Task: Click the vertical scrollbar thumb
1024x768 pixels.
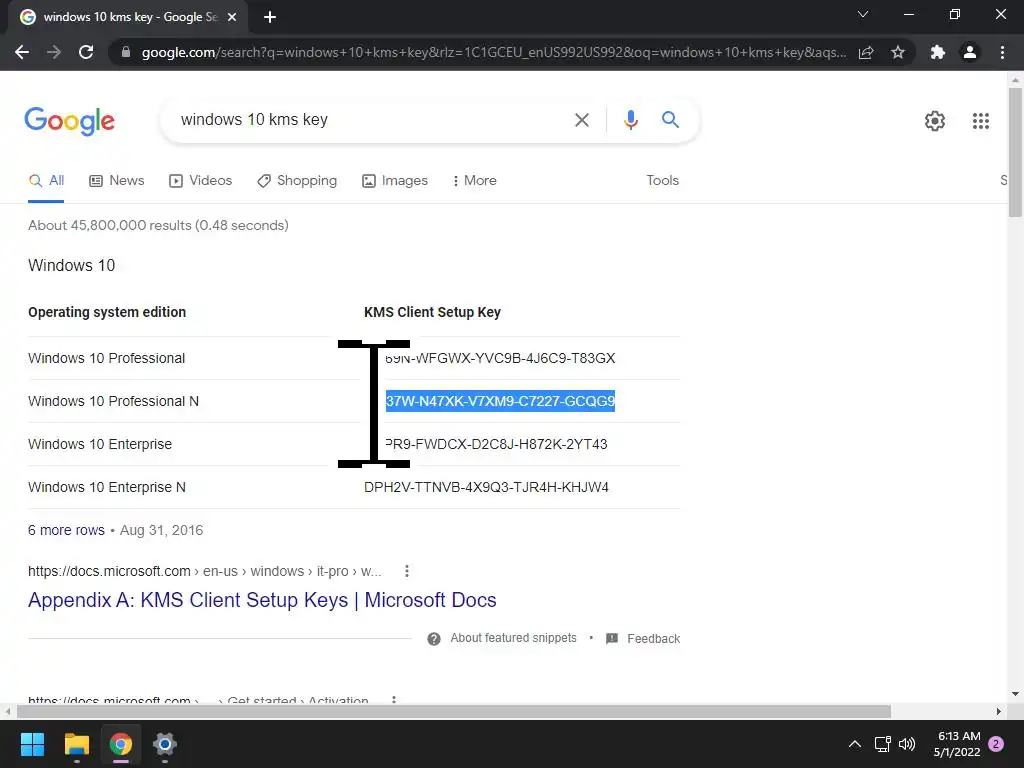Action: pyautogui.click(x=1015, y=152)
